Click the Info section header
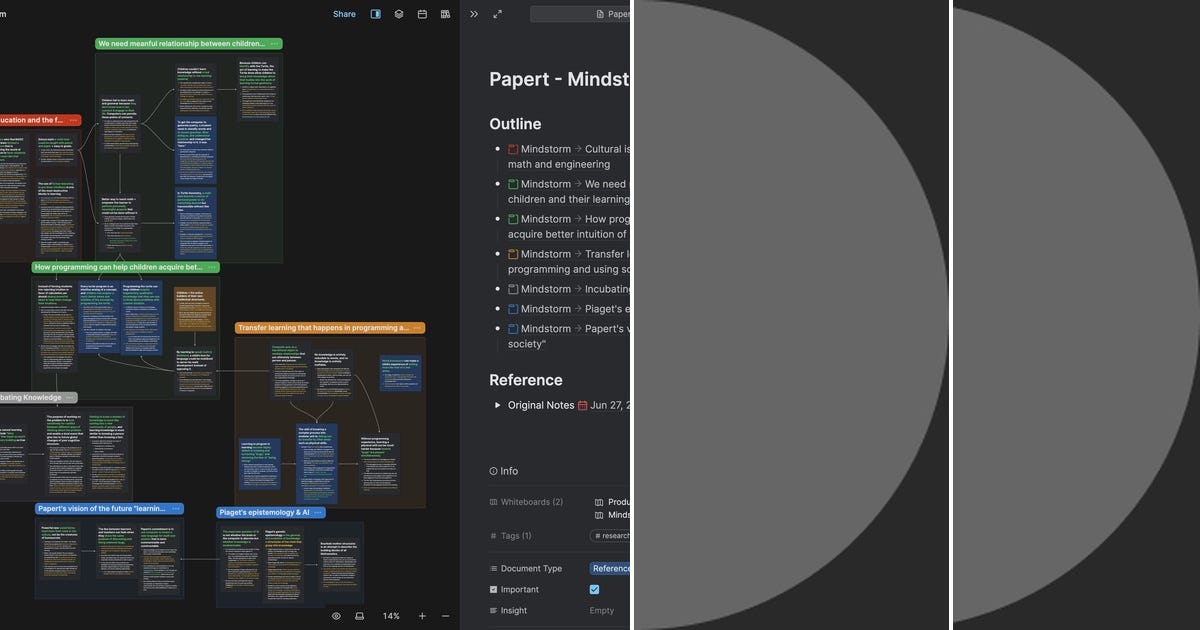 tap(504, 471)
